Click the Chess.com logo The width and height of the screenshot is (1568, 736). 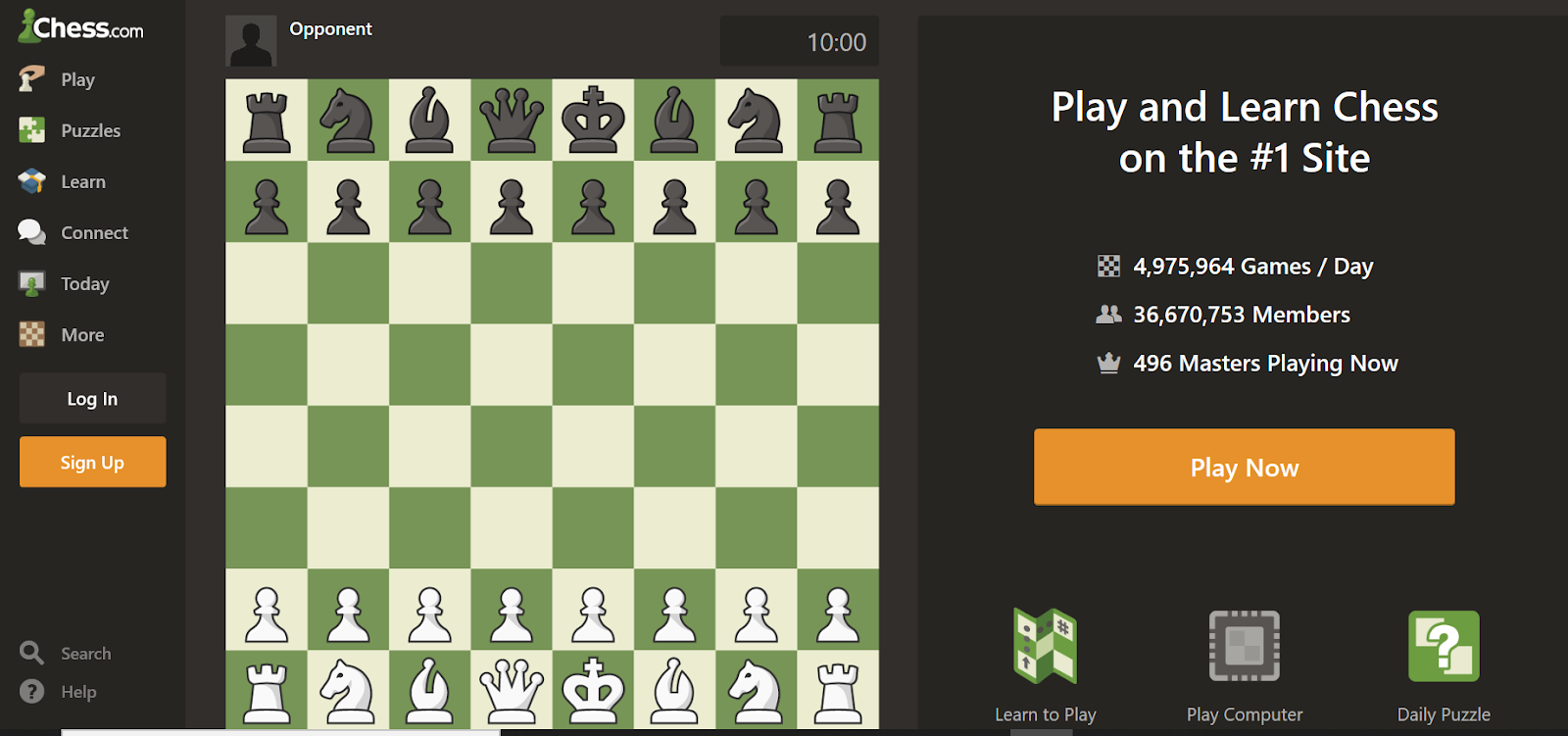coord(81,26)
